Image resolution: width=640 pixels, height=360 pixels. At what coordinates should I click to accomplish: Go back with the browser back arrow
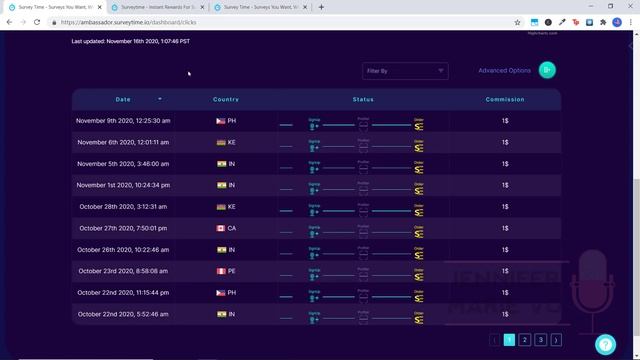(x=9, y=22)
